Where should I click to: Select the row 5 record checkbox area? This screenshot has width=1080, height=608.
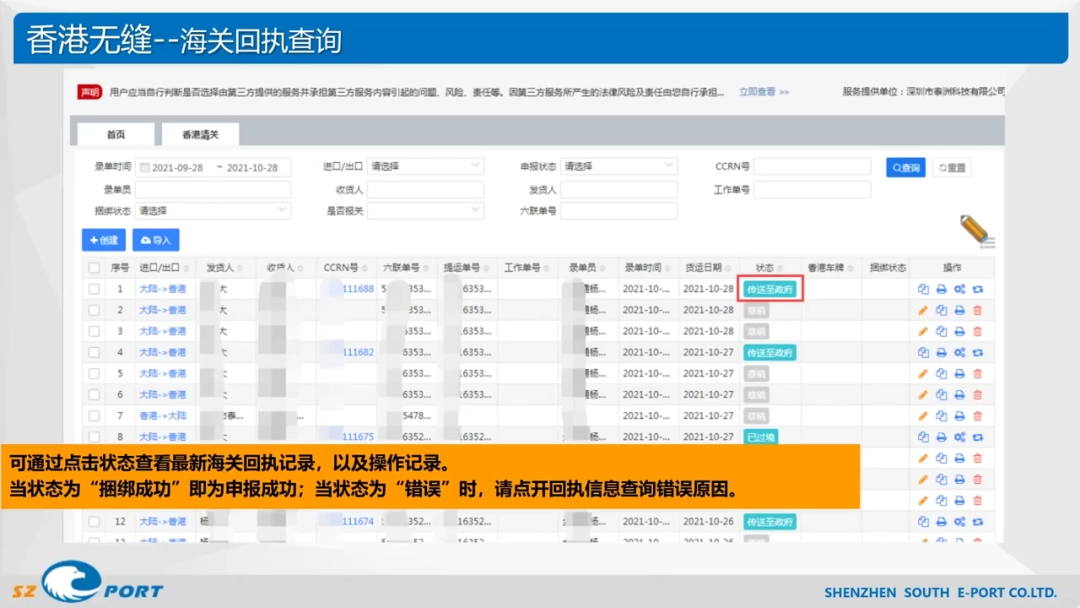coord(93,373)
